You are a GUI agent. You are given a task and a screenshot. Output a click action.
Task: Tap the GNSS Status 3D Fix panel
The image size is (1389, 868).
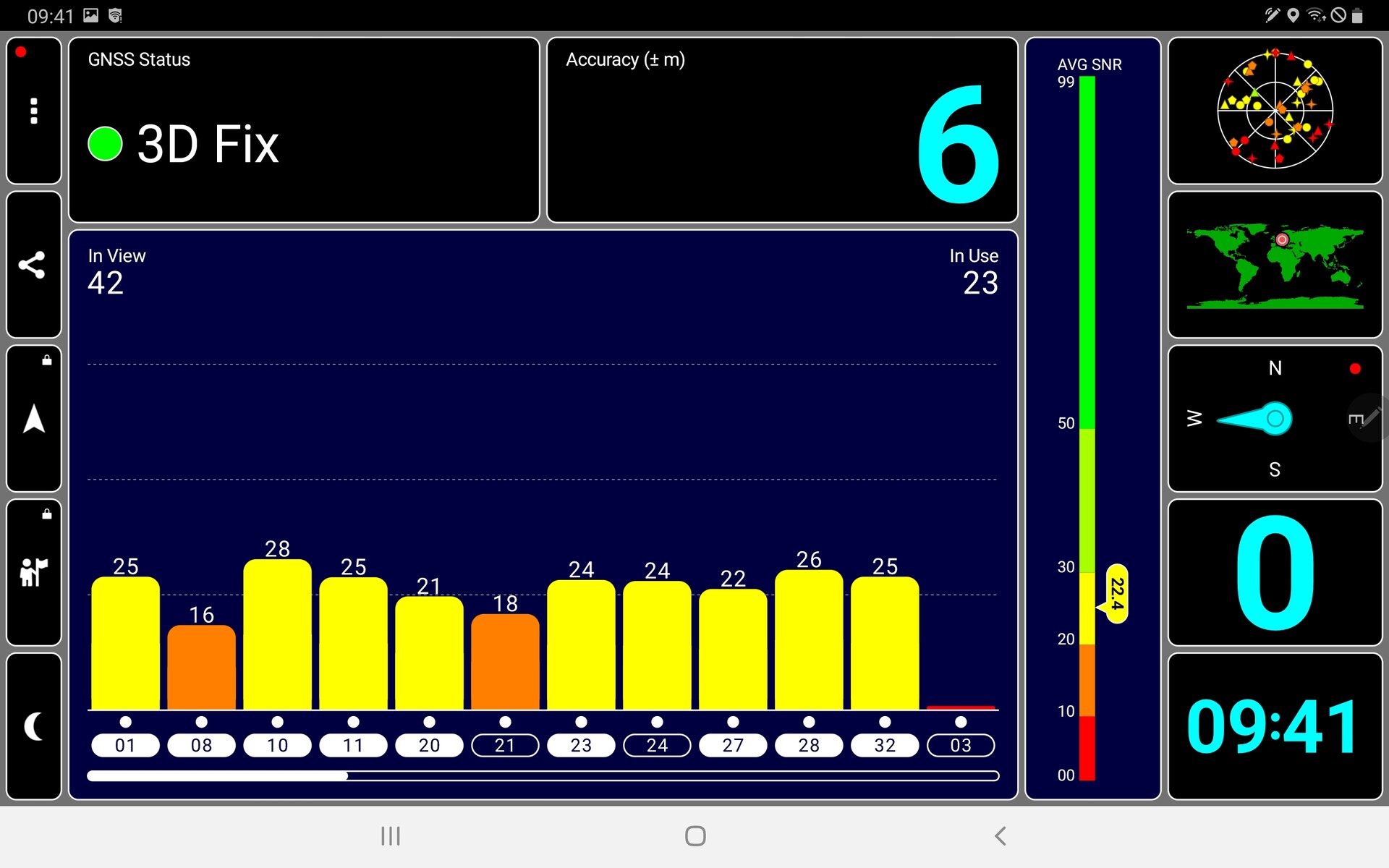(304, 130)
